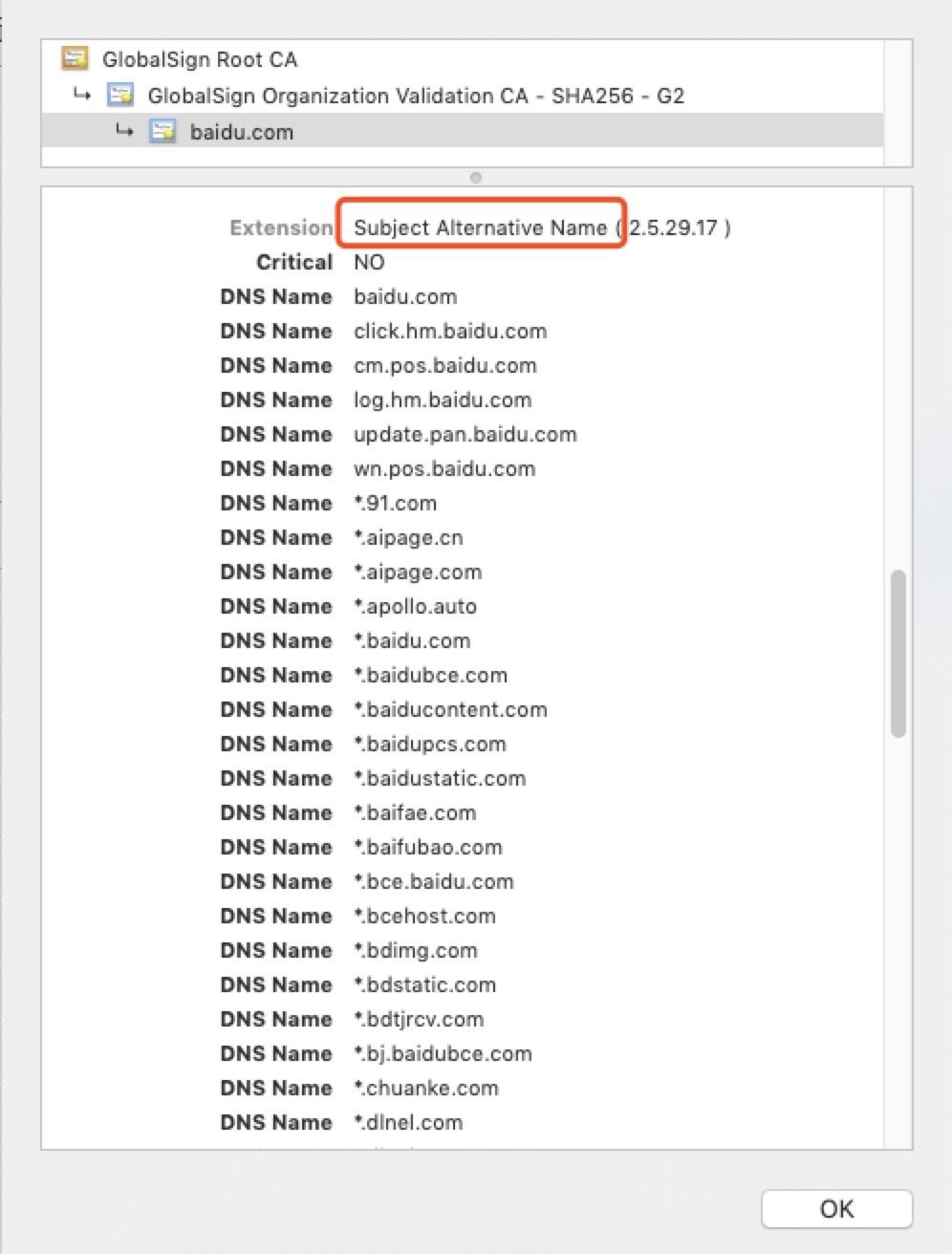Click DNS name *.baidustatic.com
This screenshot has width=952, height=1254.
pos(440,778)
